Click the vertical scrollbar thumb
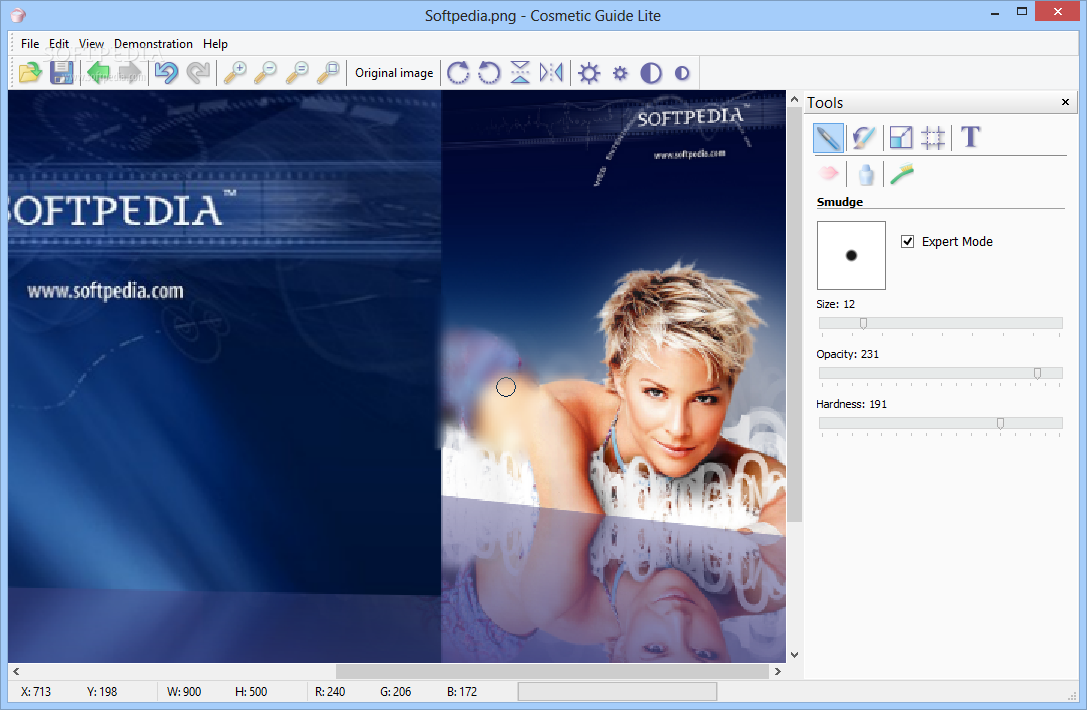 (794, 315)
